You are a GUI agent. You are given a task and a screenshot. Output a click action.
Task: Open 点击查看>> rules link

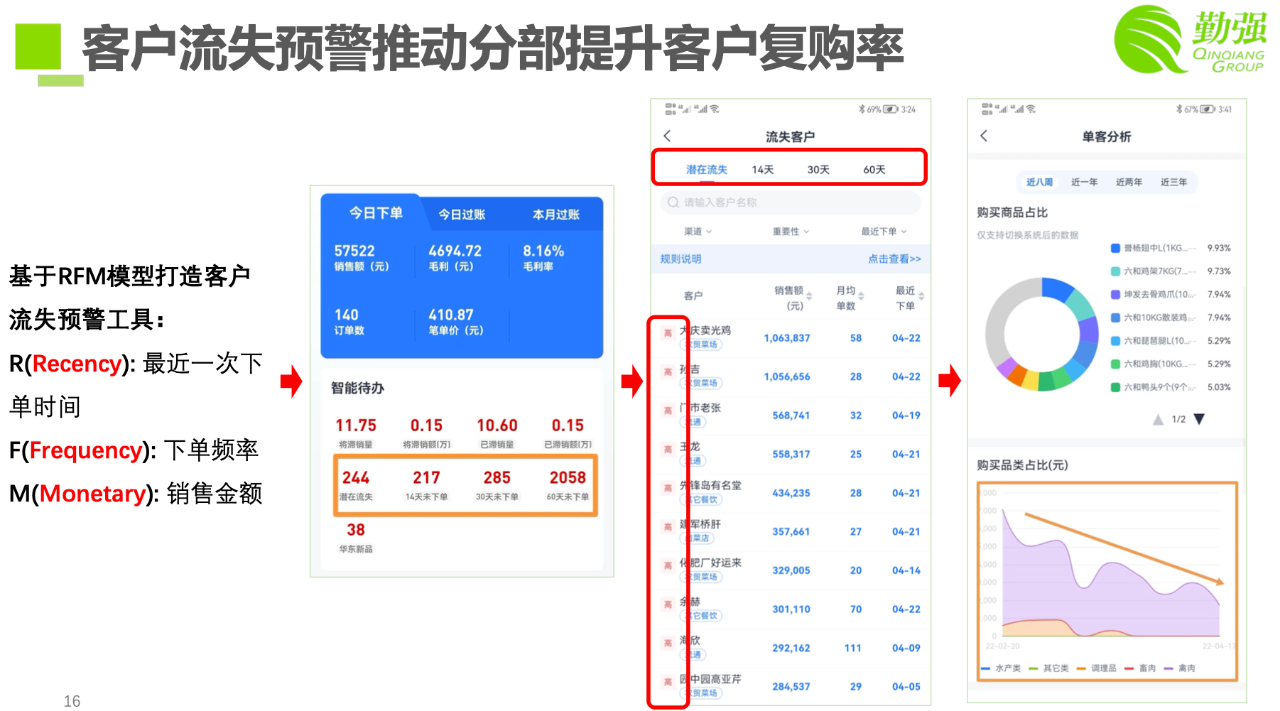(x=894, y=259)
